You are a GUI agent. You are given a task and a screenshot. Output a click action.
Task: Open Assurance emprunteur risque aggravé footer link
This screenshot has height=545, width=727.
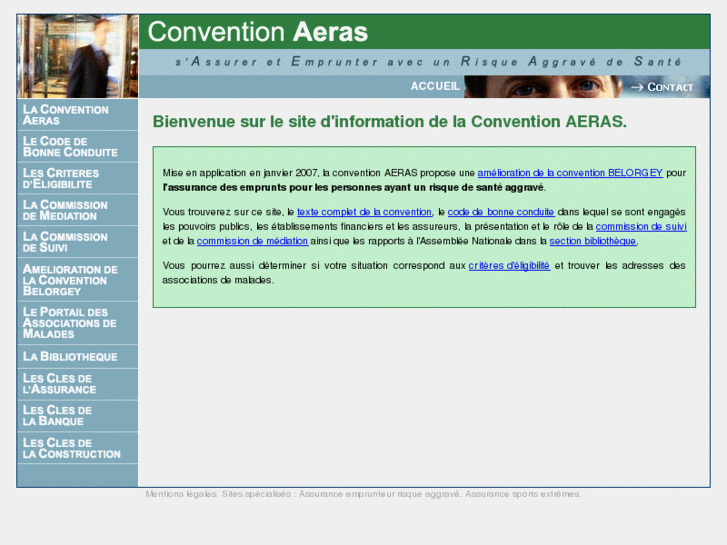[x=379, y=494]
